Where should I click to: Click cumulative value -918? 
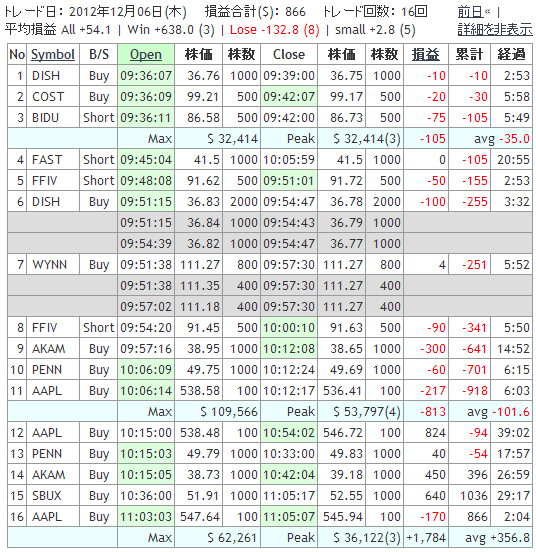pos(475,391)
